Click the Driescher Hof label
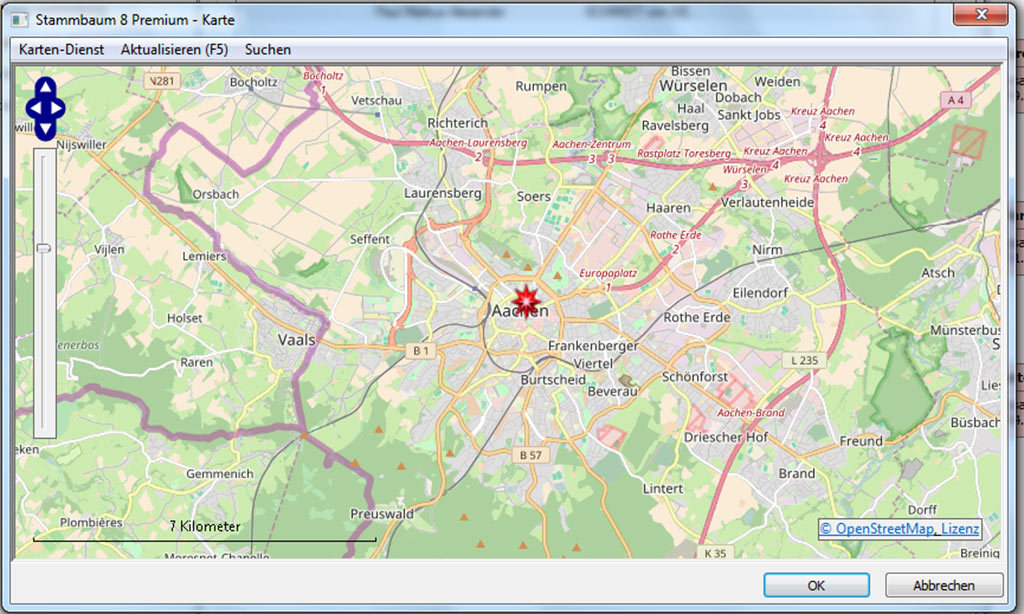Viewport: 1024px width, 614px height. pos(726,437)
